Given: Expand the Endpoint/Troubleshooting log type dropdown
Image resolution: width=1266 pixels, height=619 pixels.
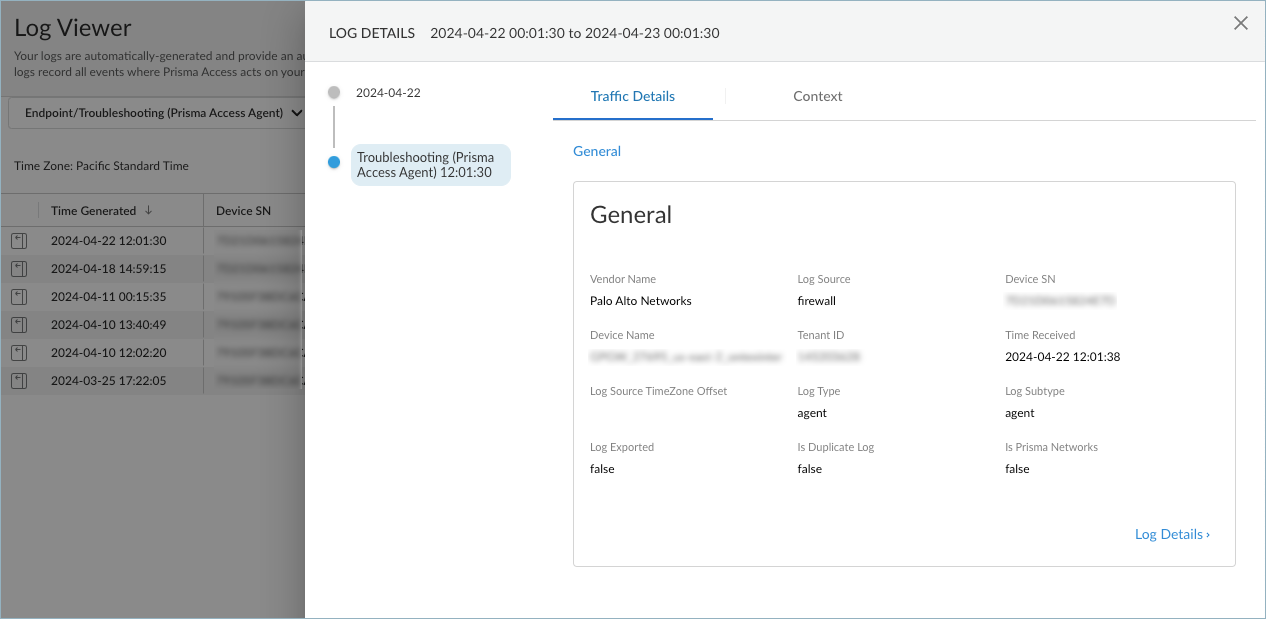Looking at the screenshot, I should pos(156,113).
